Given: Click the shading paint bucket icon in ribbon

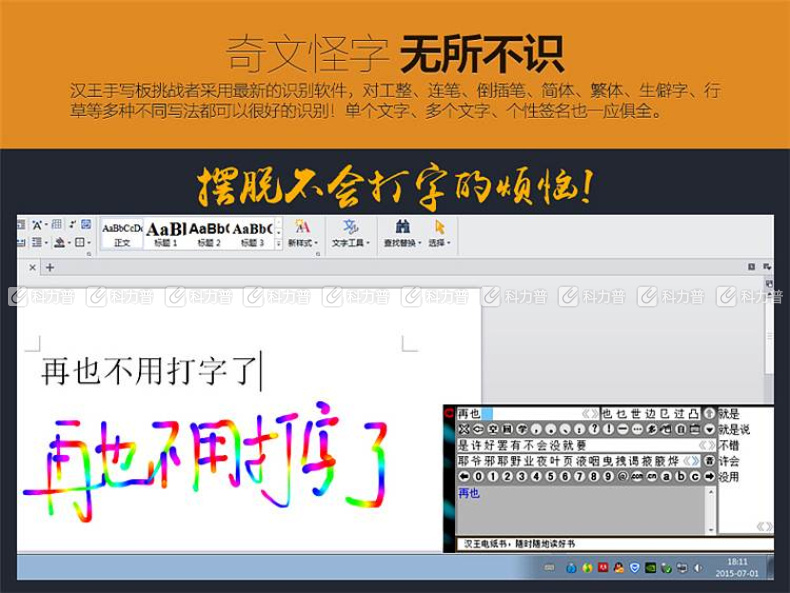Looking at the screenshot, I should [59, 242].
